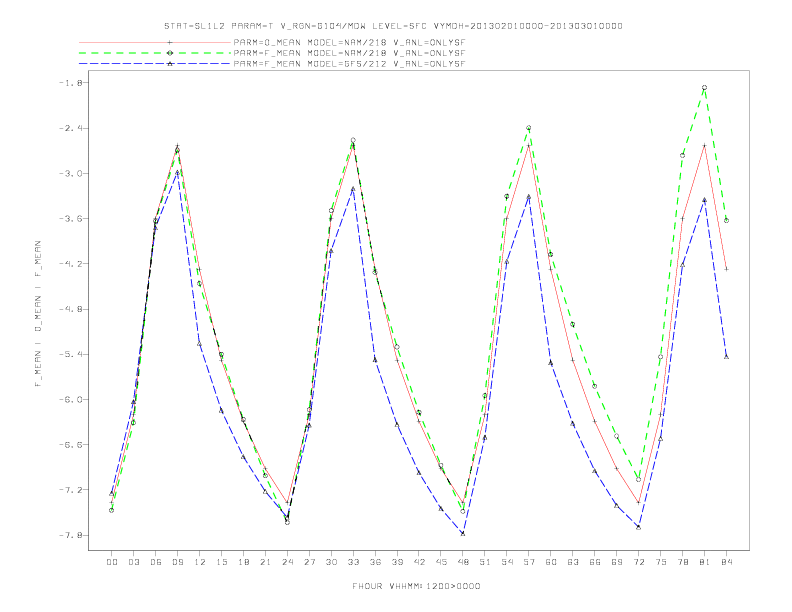Click x-axis tick label 45

tap(441, 562)
